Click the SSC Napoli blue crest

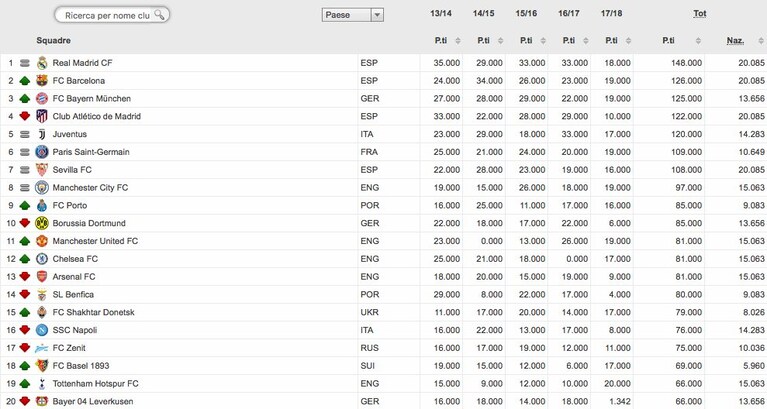click(x=42, y=330)
